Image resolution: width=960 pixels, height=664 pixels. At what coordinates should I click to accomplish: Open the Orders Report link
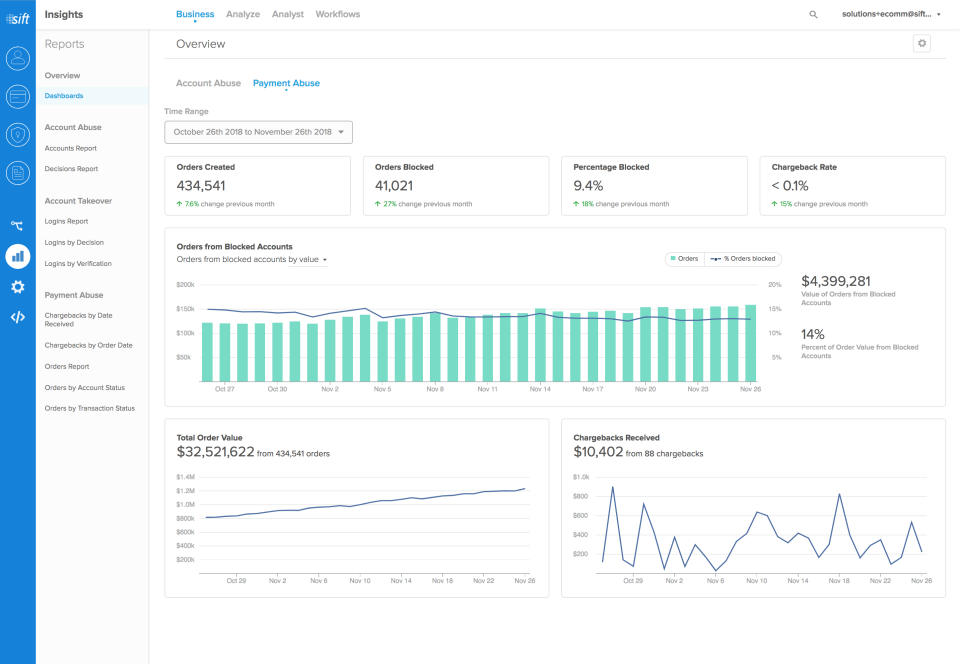point(67,367)
